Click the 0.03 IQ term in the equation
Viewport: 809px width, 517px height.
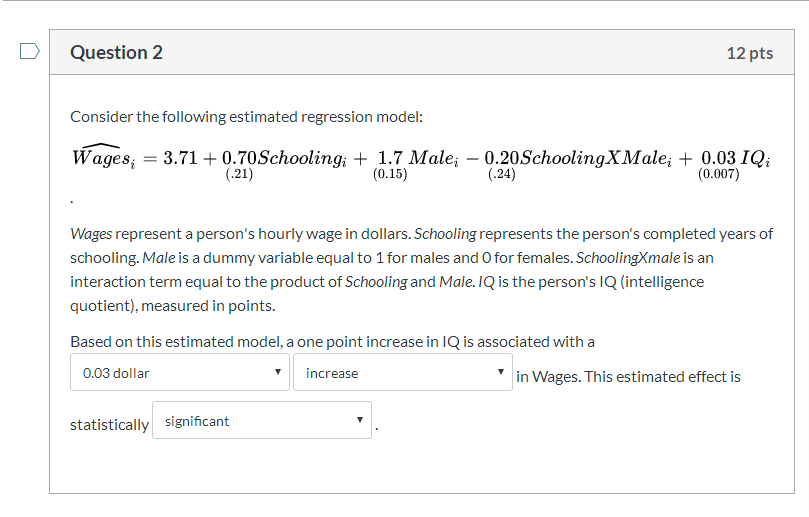[x=736, y=158]
